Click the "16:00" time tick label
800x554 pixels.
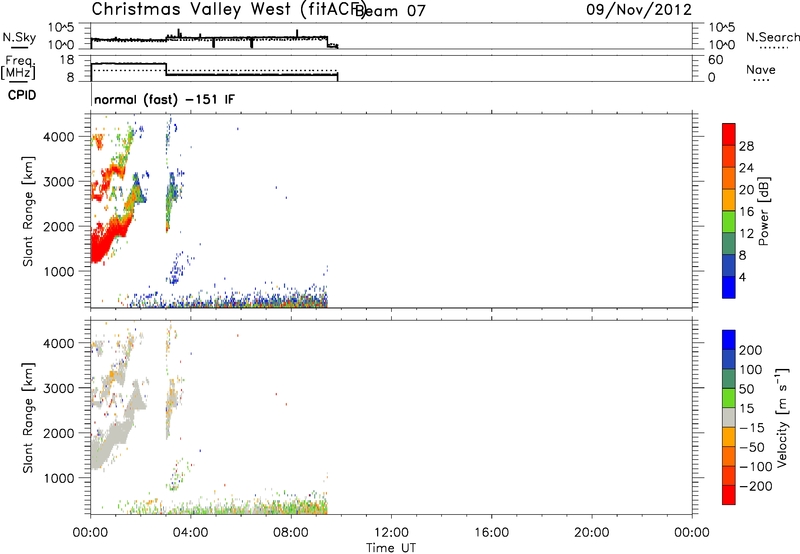tap(491, 533)
